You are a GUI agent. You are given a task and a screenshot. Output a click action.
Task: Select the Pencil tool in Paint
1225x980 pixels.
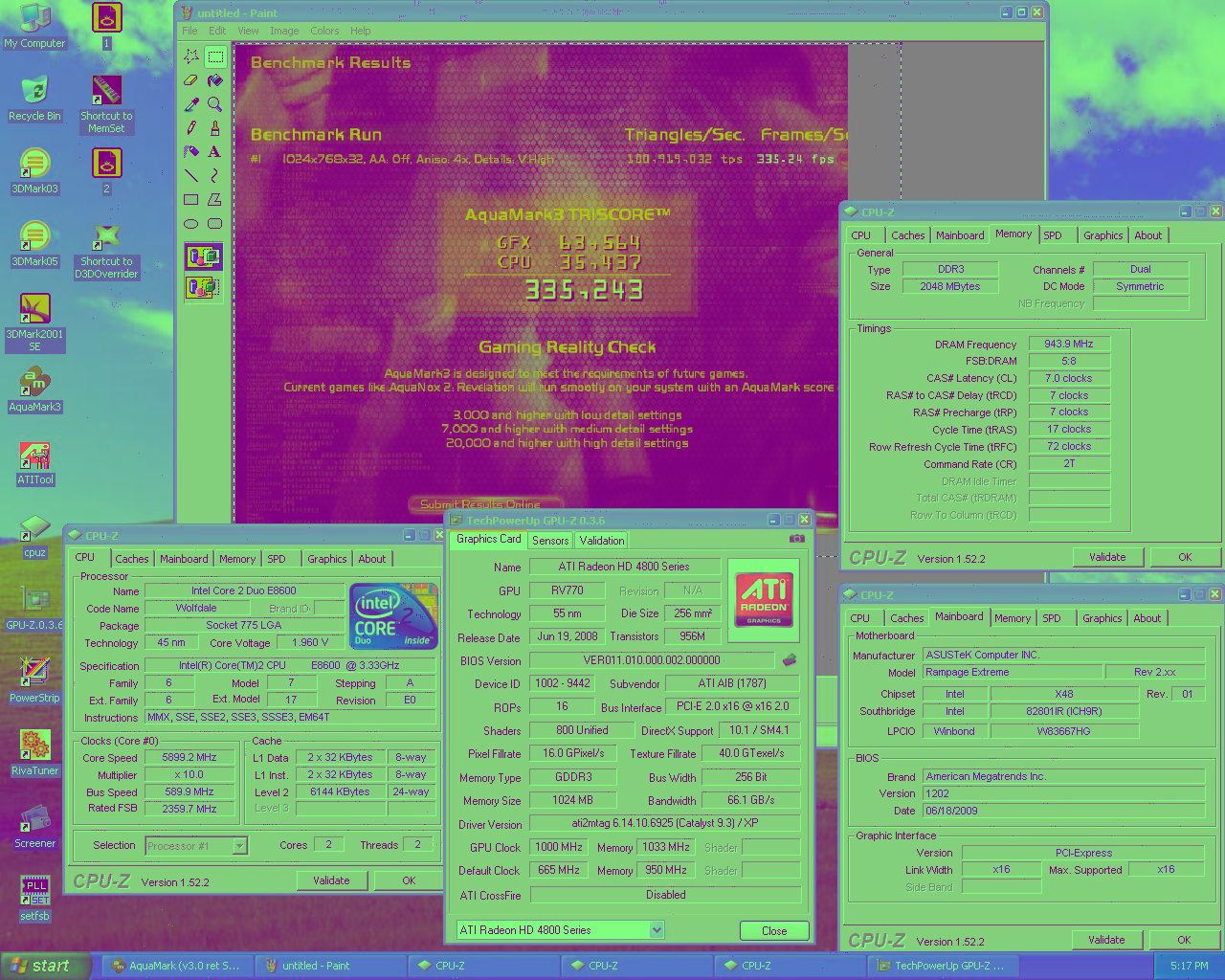pos(191,127)
